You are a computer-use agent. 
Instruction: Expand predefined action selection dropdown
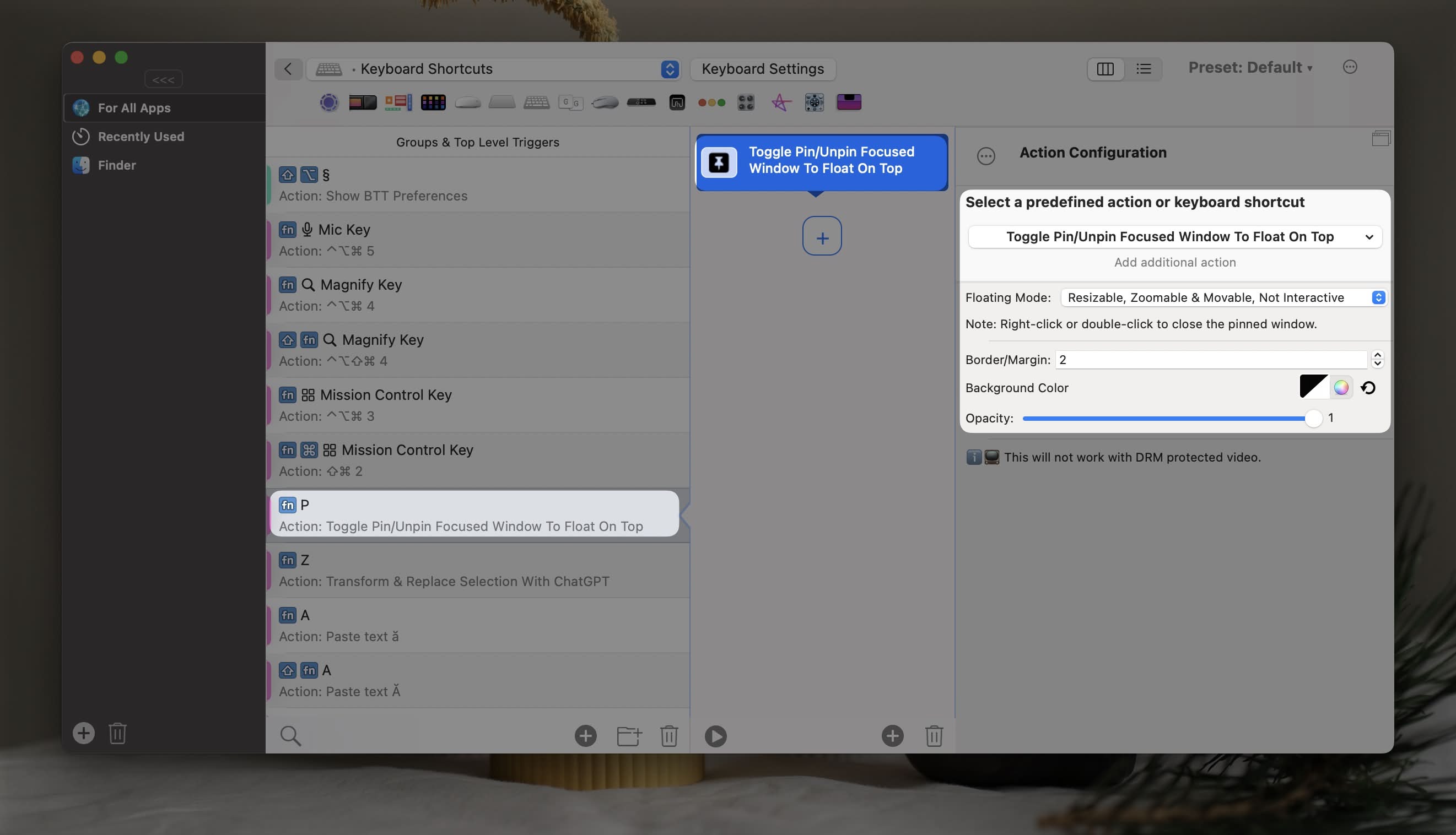(1174, 237)
